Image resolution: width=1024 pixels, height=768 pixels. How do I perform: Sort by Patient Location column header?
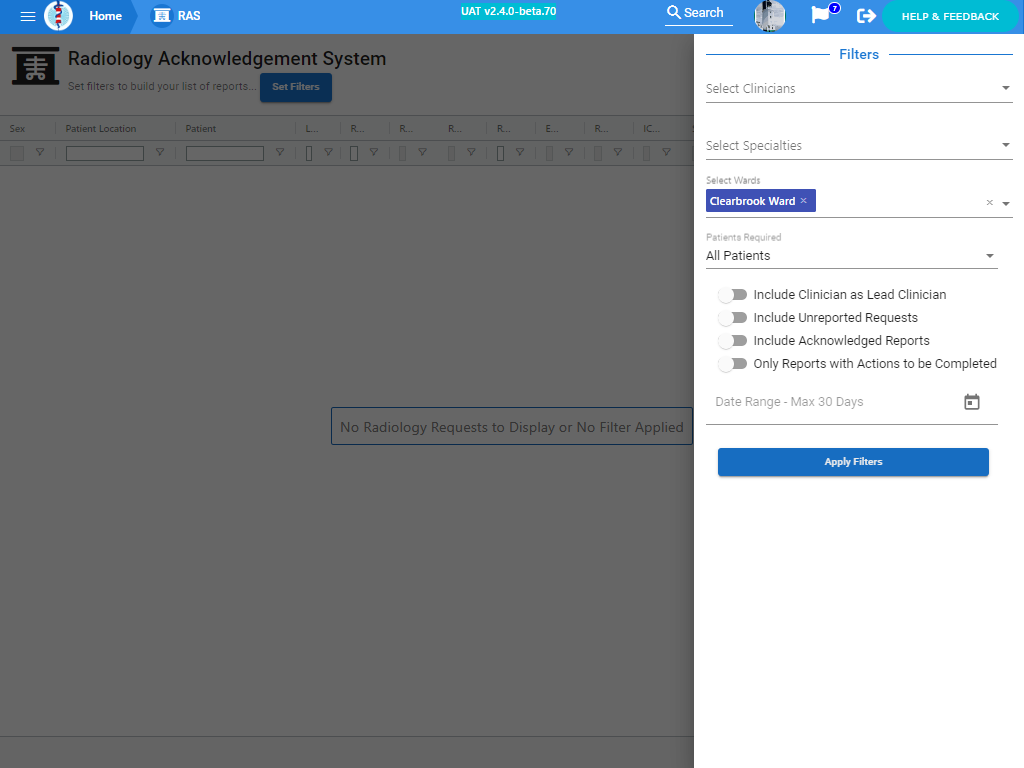101,129
